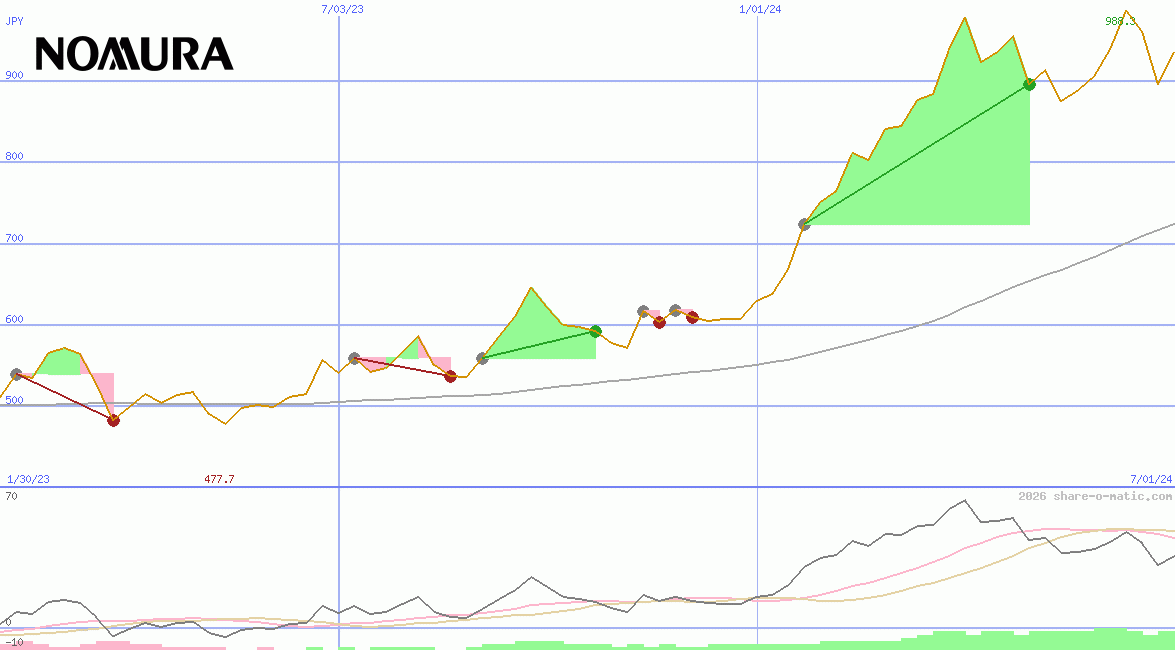This screenshot has width=1175, height=650.
Task: Click the 1/01/24 date marker at the top axis
Action: tap(758, 10)
